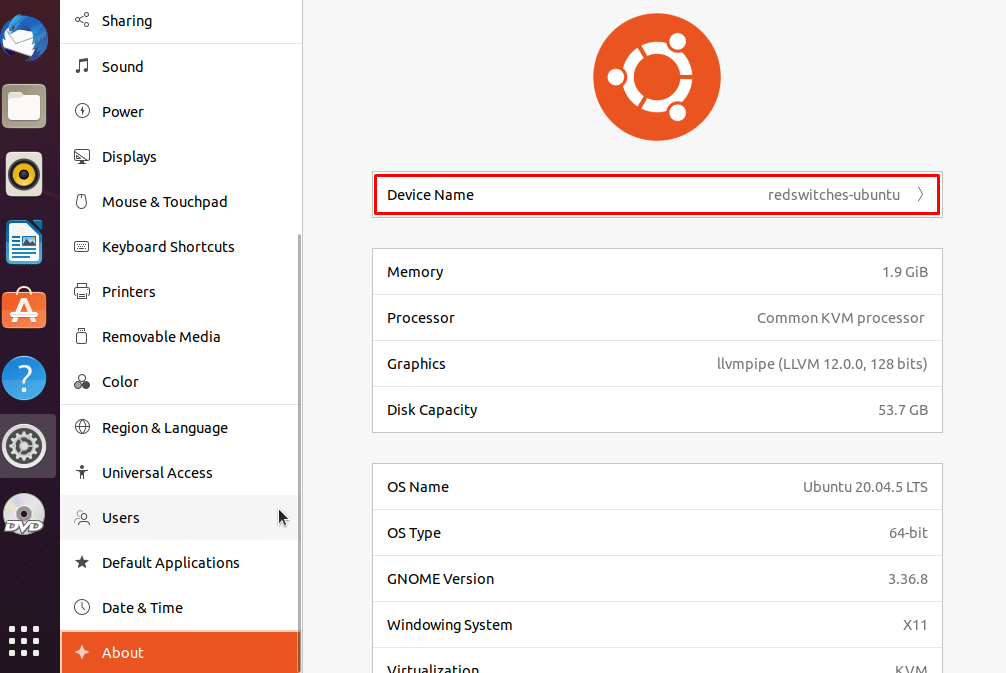Click the Displays monitor icon

click(82, 157)
